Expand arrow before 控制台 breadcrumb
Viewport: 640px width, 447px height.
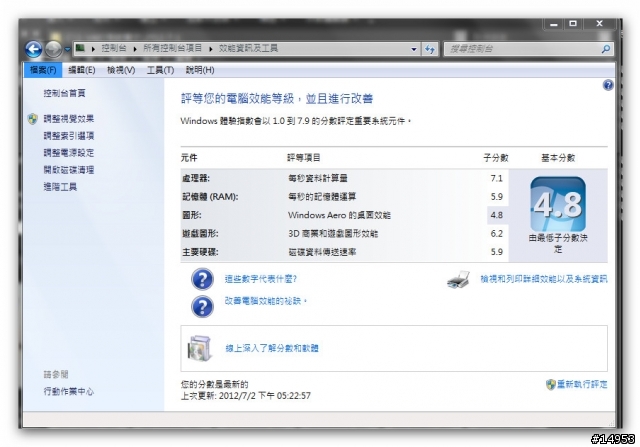(93, 49)
